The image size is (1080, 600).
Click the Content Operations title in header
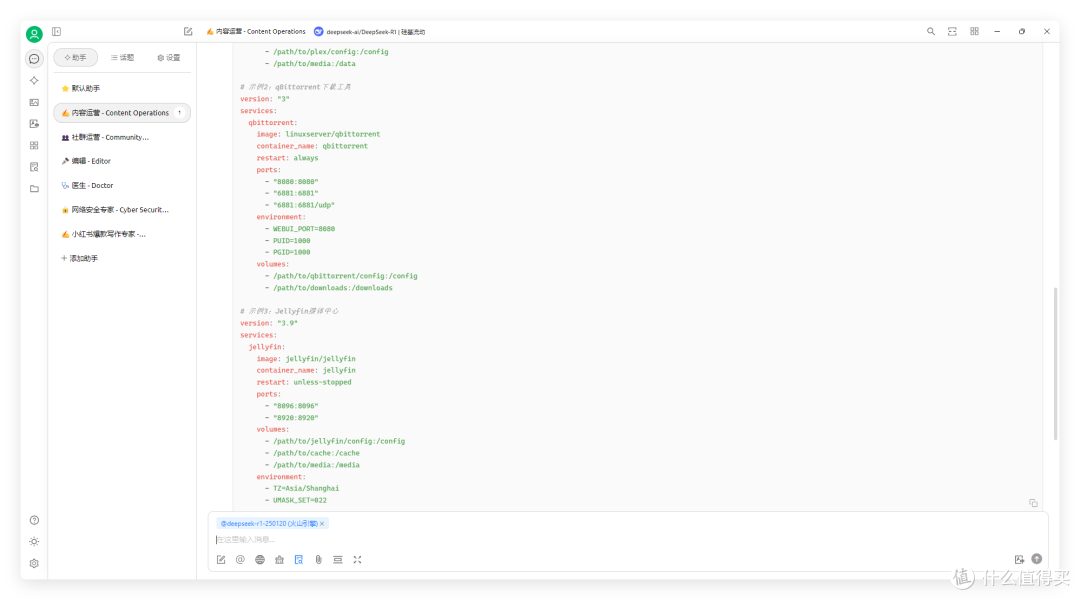point(256,32)
